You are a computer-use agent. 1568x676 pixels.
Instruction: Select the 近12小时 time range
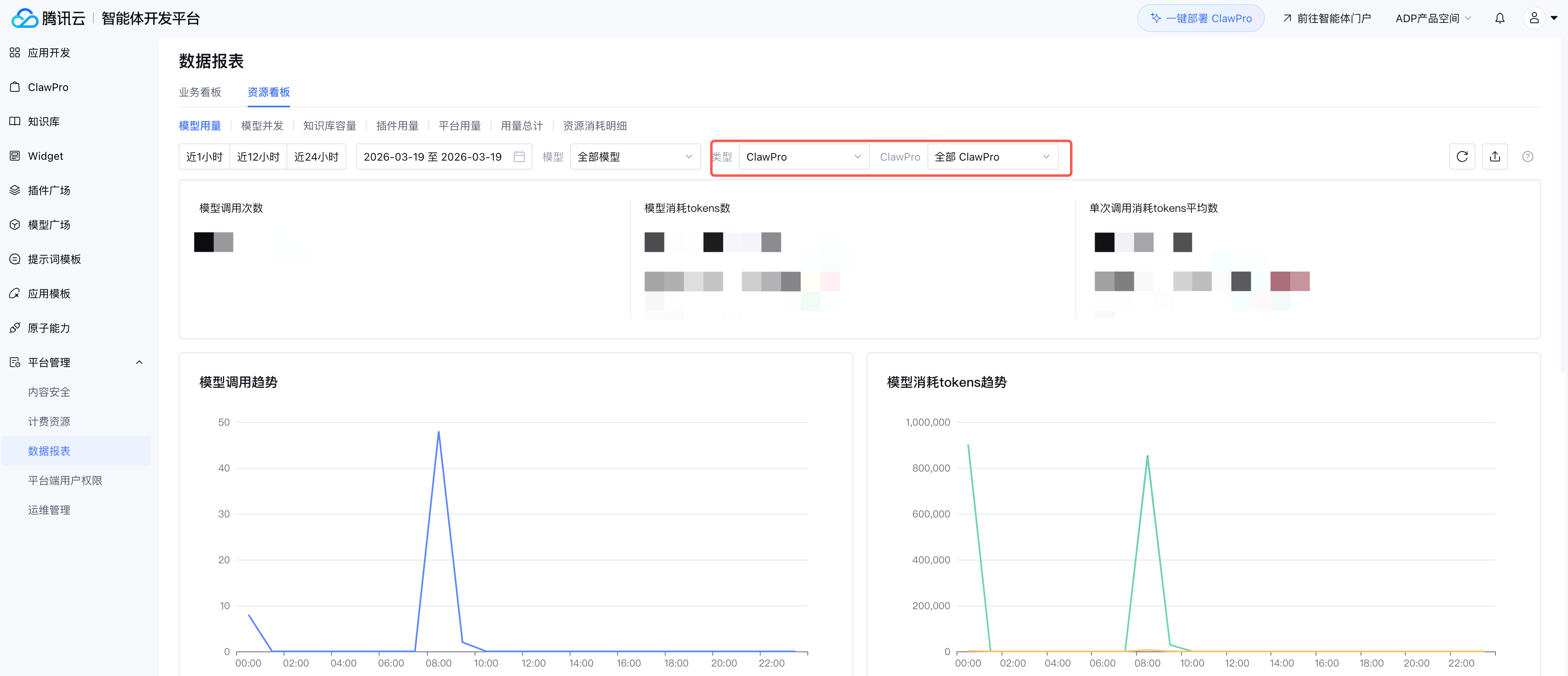tap(258, 157)
